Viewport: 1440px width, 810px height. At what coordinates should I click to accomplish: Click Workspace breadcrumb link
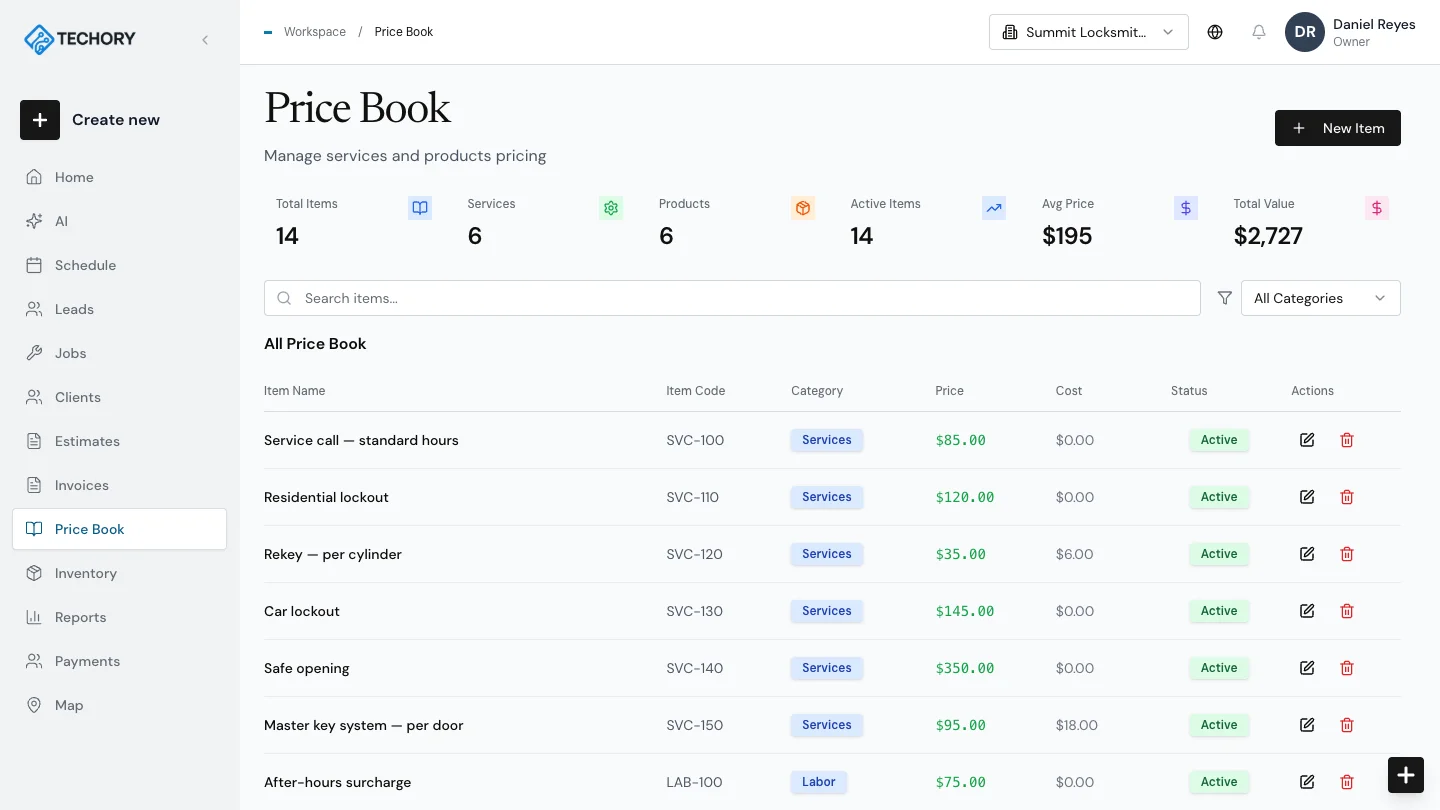[x=314, y=32]
